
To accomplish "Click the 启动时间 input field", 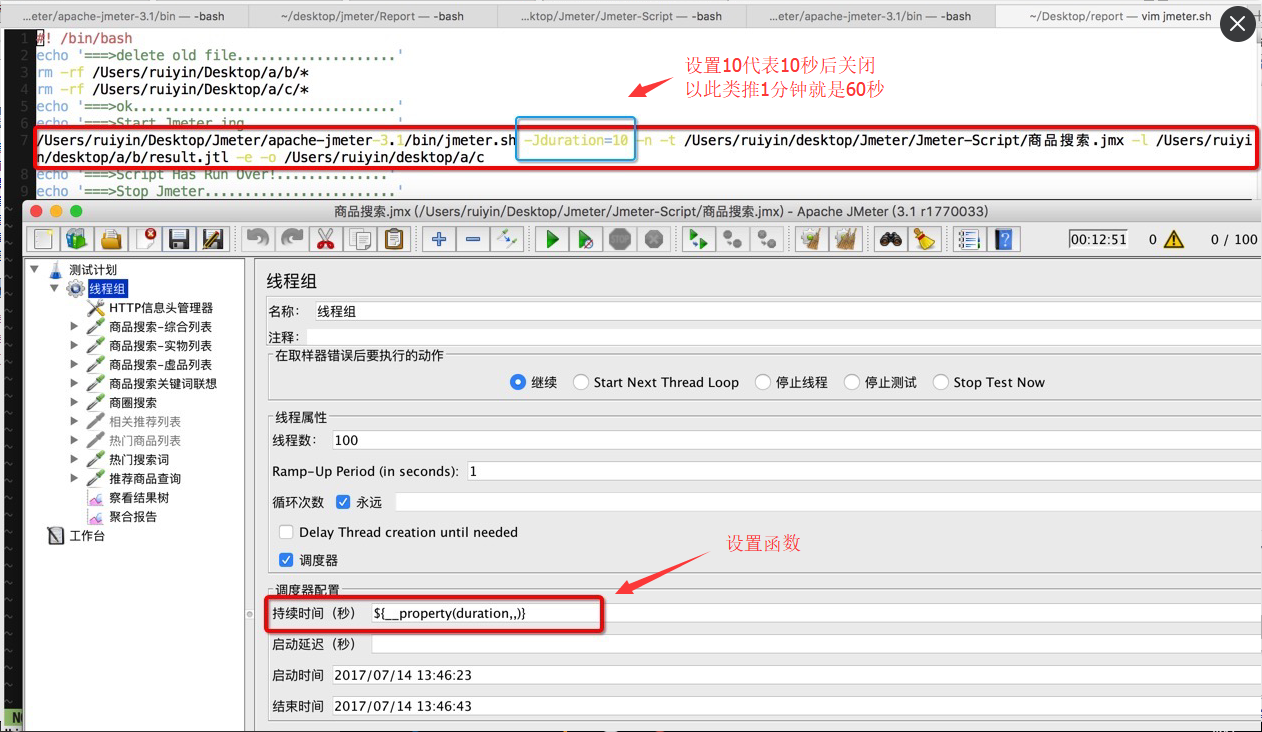I will click(796, 675).
